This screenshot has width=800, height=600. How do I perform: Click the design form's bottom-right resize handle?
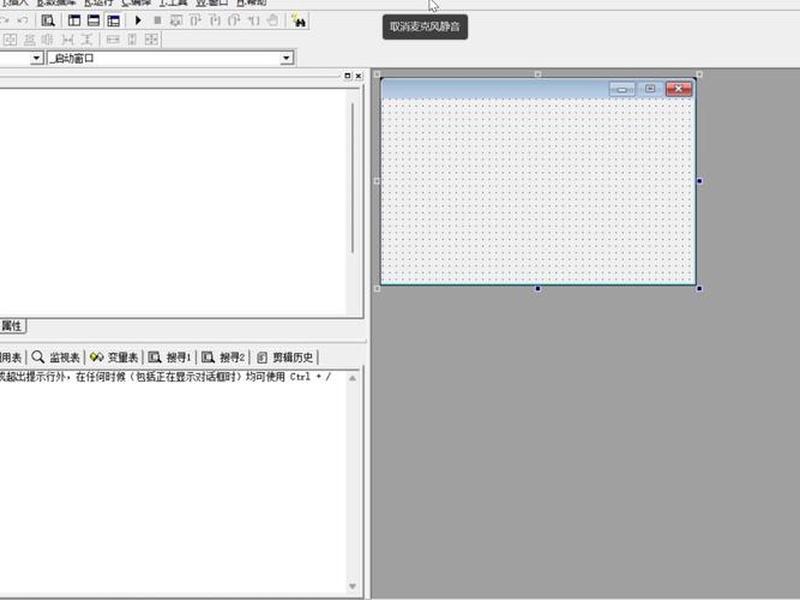[699, 289]
